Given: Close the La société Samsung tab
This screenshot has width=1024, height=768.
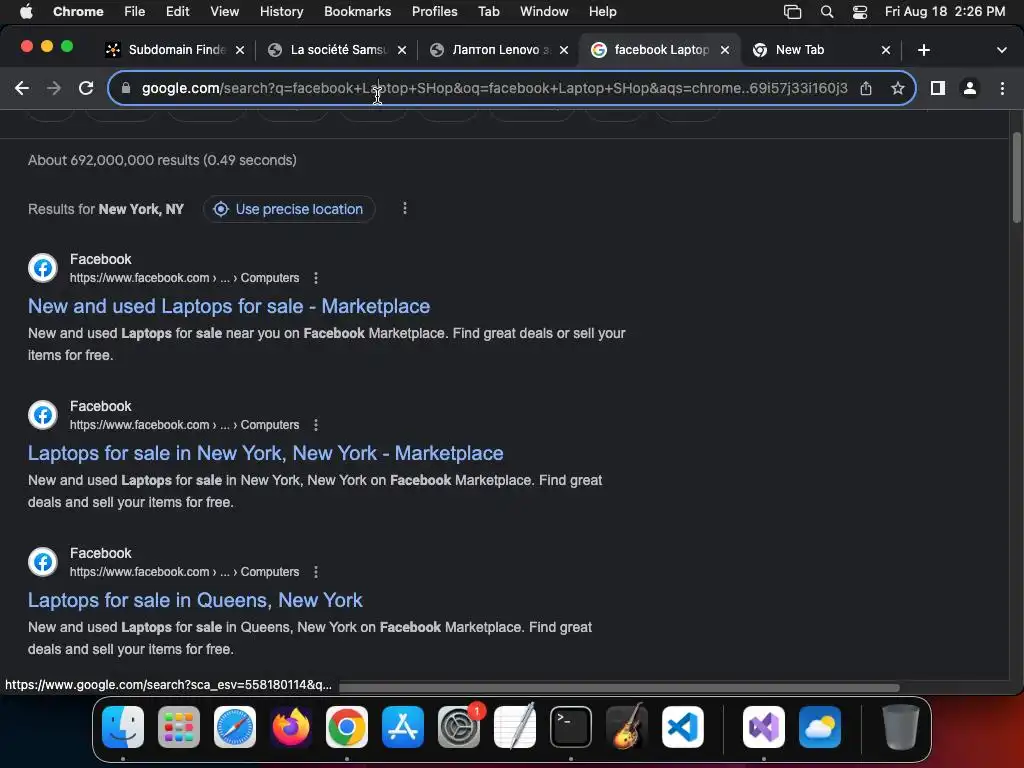Looking at the screenshot, I should click(402, 50).
